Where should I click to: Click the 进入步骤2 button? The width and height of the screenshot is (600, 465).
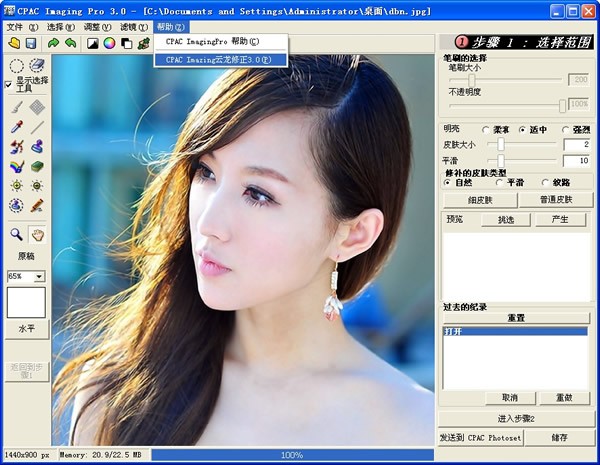[x=516, y=419]
